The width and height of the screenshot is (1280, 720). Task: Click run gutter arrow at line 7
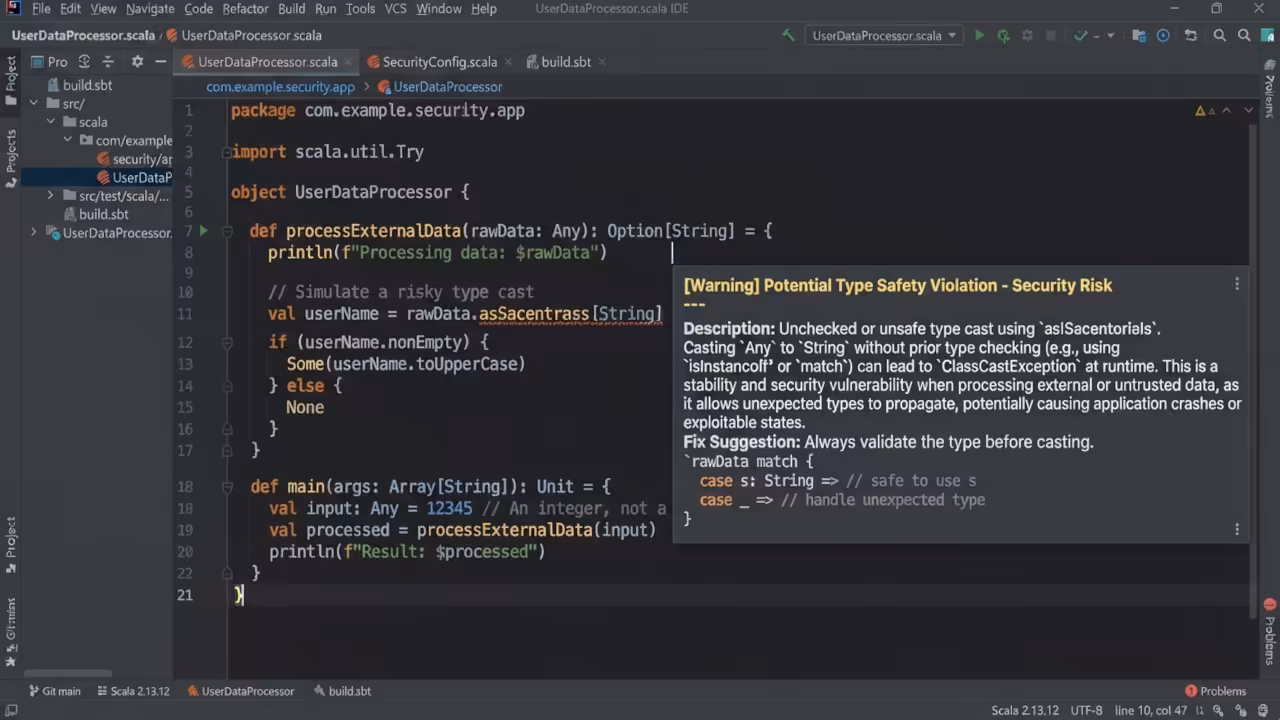[203, 231]
